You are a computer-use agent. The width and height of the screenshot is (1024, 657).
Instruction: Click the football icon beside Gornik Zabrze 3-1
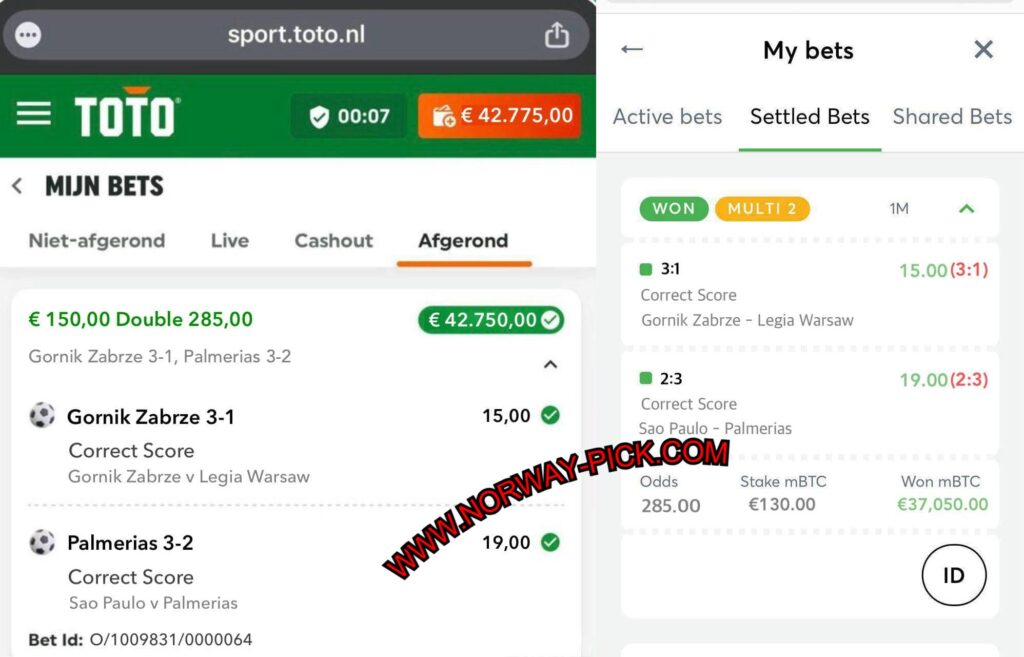[42, 415]
